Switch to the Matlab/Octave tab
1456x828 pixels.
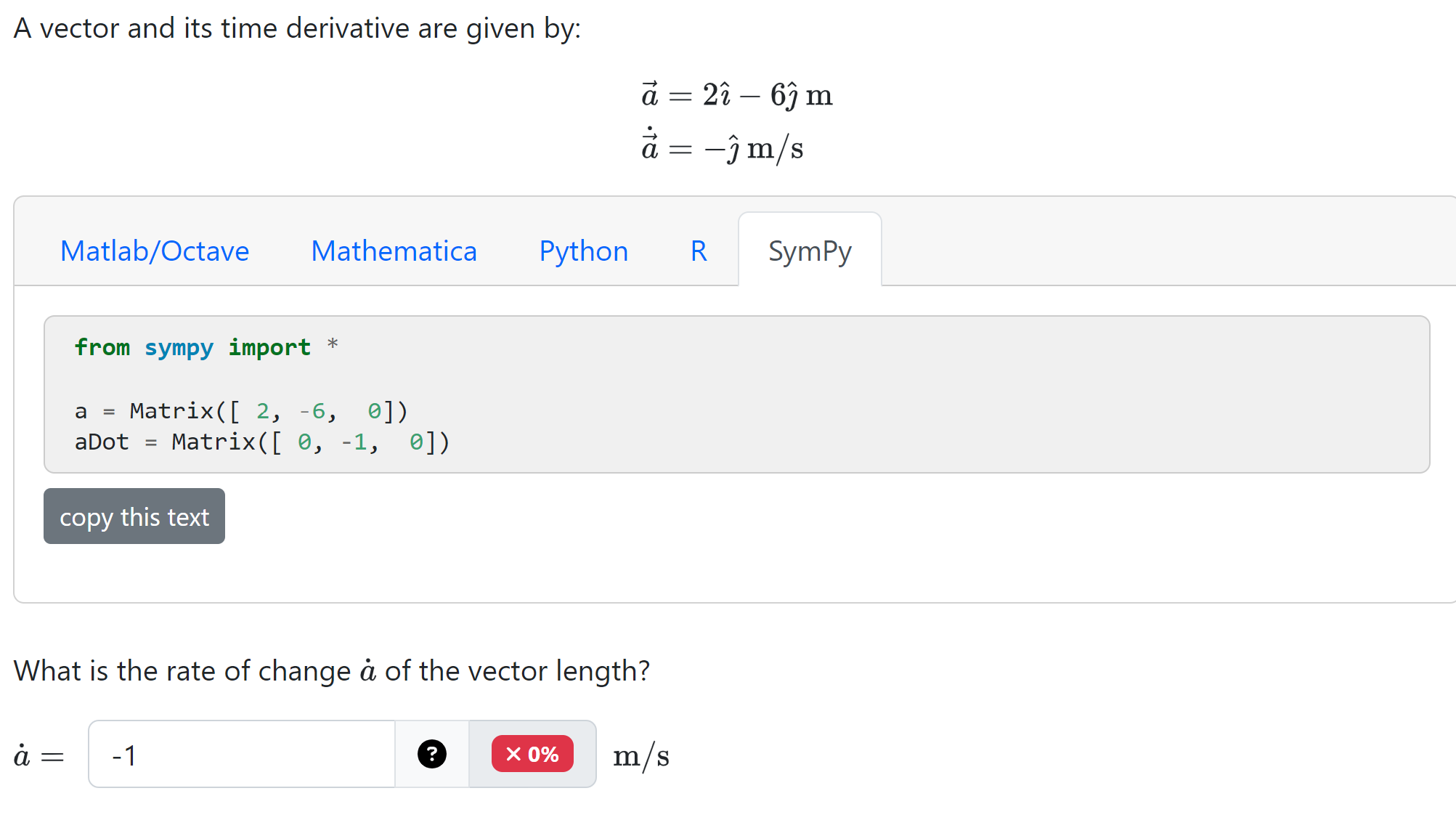pos(155,251)
